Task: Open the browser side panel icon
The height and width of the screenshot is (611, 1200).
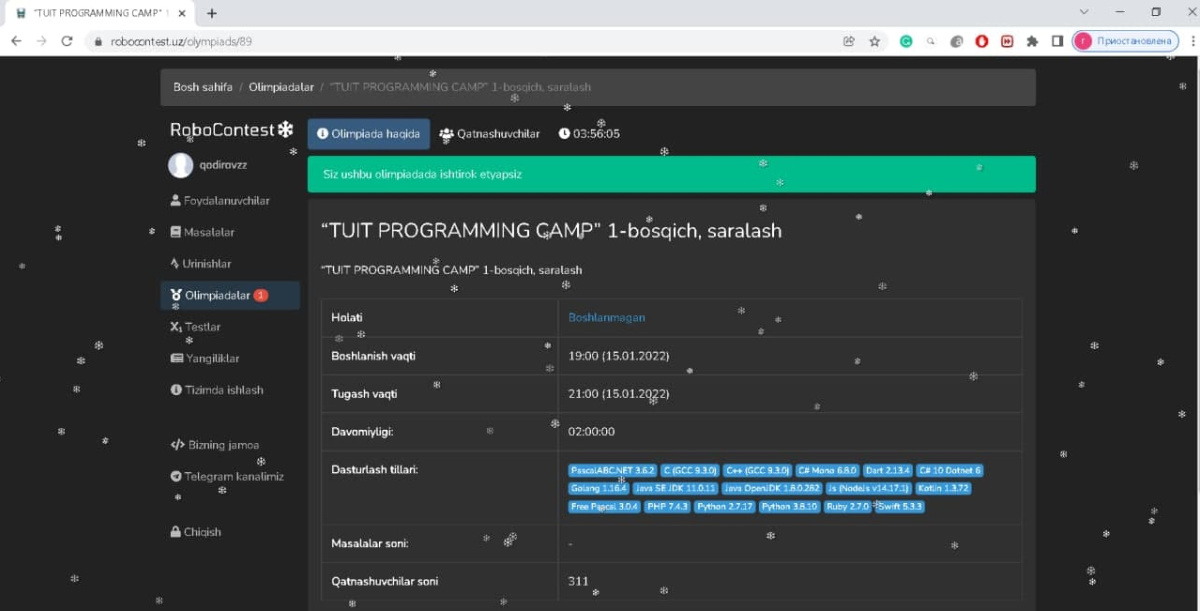Action: pos(1057,41)
